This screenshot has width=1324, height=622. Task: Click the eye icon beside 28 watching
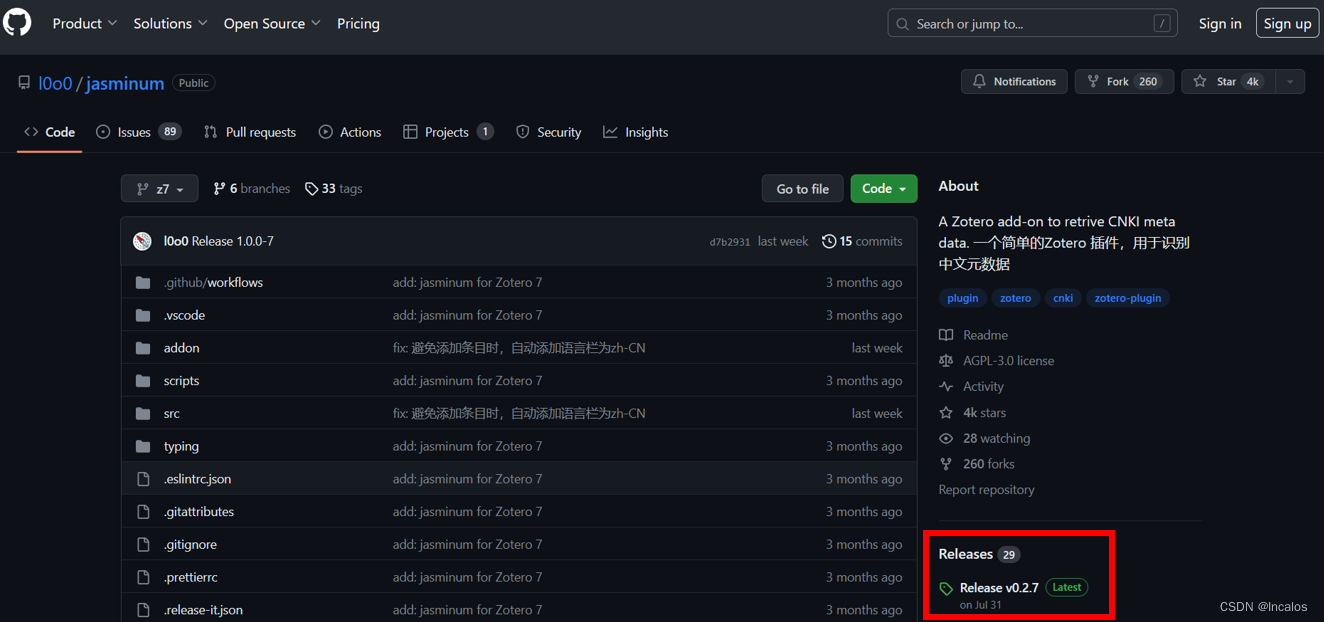(x=946, y=439)
